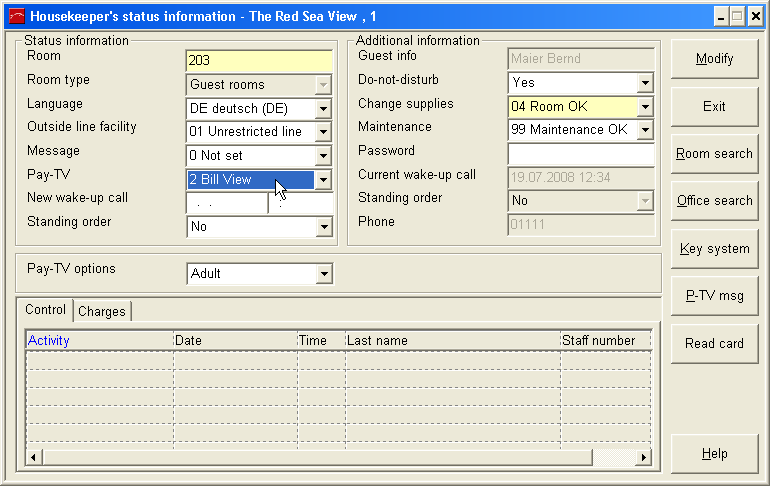Select the Control tab
Viewport: 770px width, 486px height.
[x=46, y=311]
